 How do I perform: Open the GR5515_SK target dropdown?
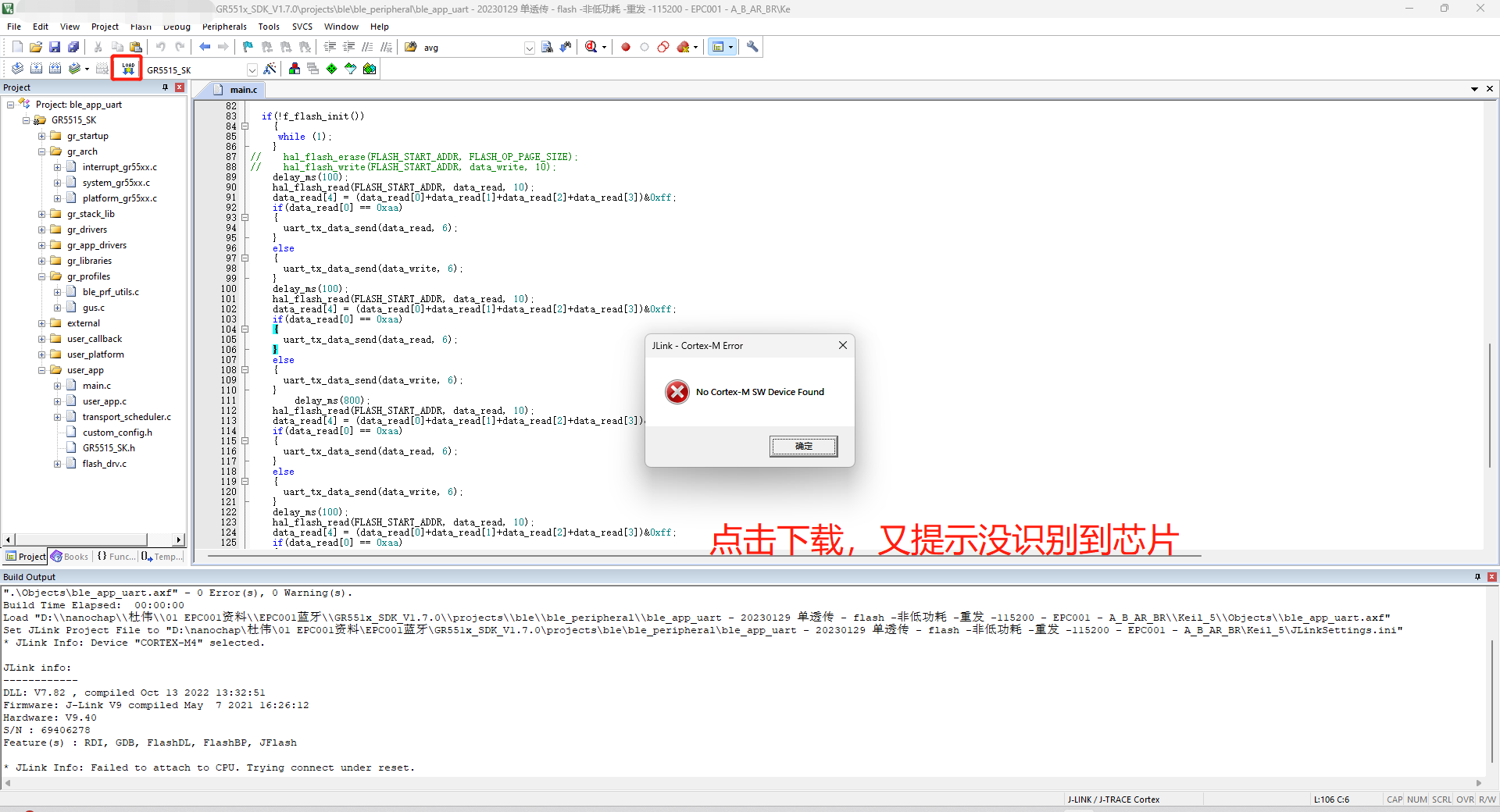(x=252, y=70)
